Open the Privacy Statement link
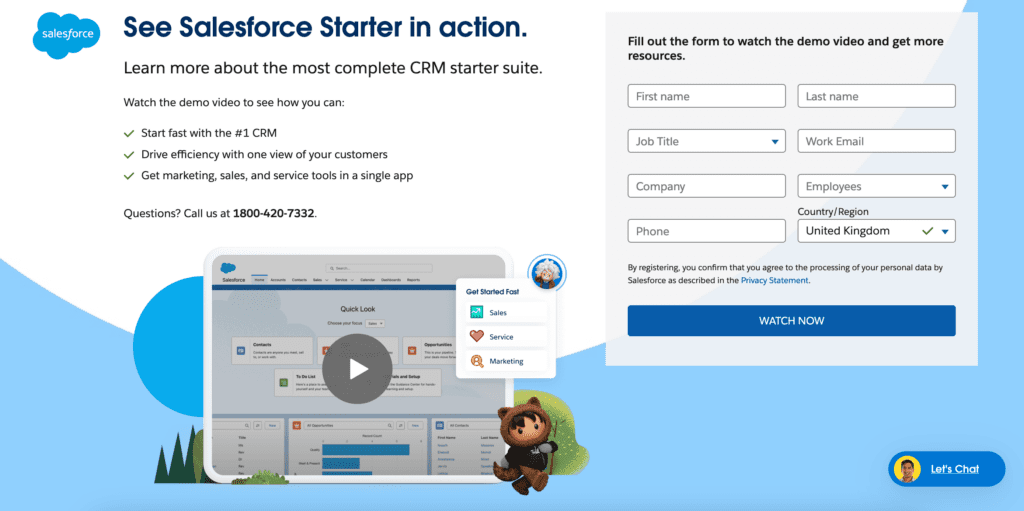 click(775, 280)
